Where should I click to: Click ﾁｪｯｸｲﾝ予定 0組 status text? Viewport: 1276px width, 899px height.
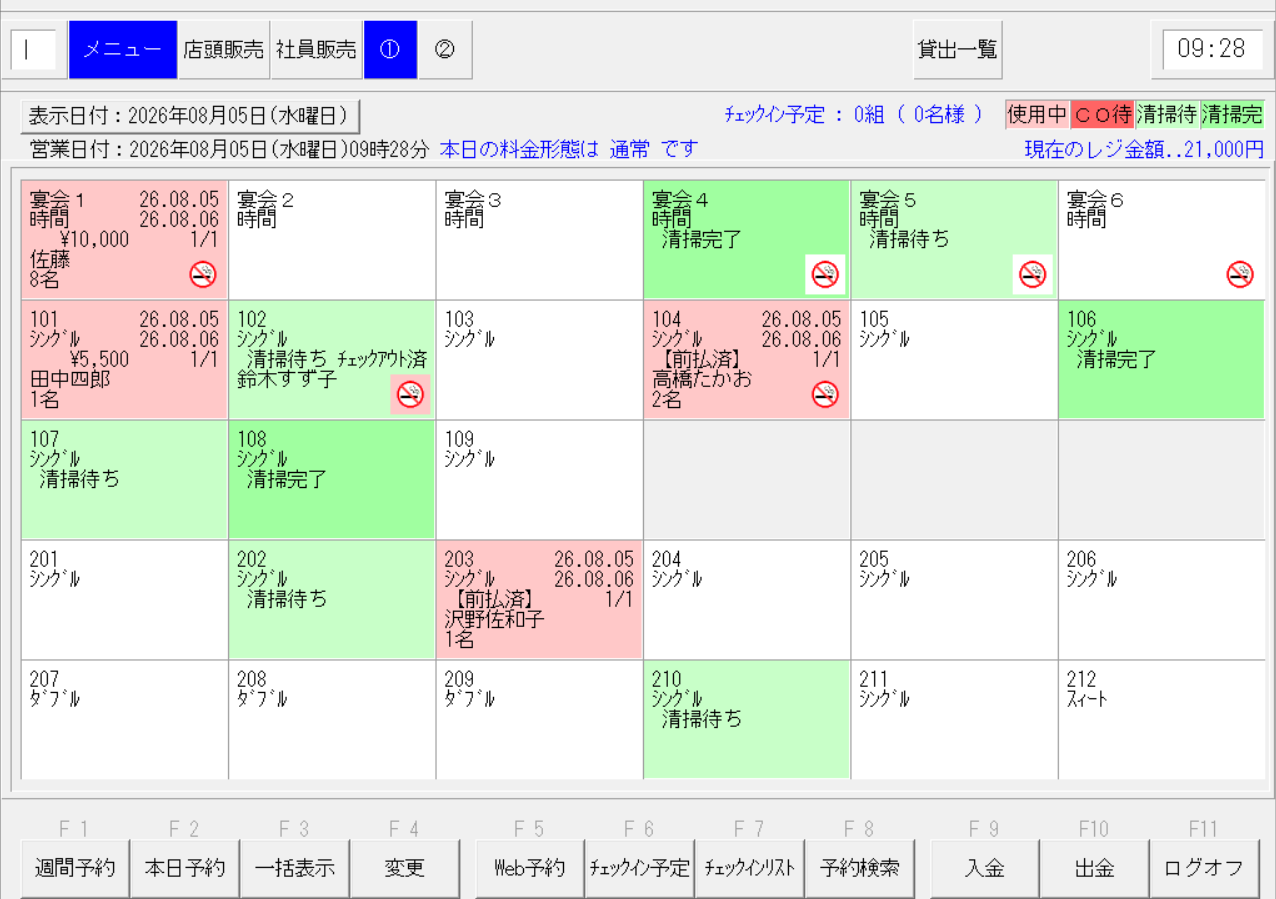point(855,115)
